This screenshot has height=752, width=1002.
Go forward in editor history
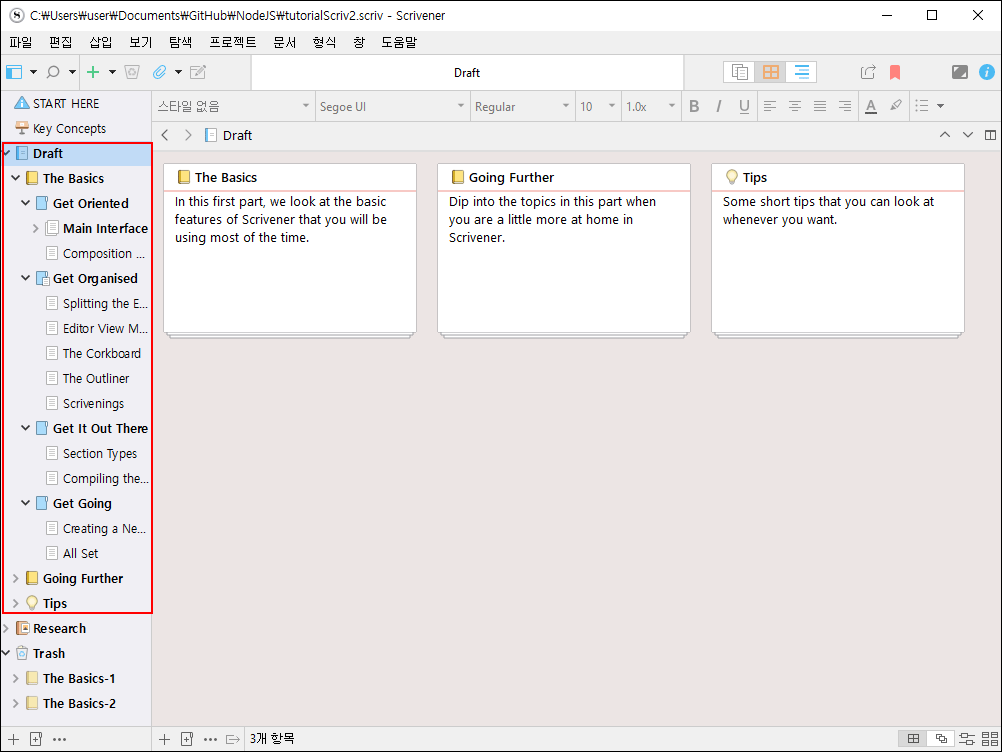[x=188, y=135]
